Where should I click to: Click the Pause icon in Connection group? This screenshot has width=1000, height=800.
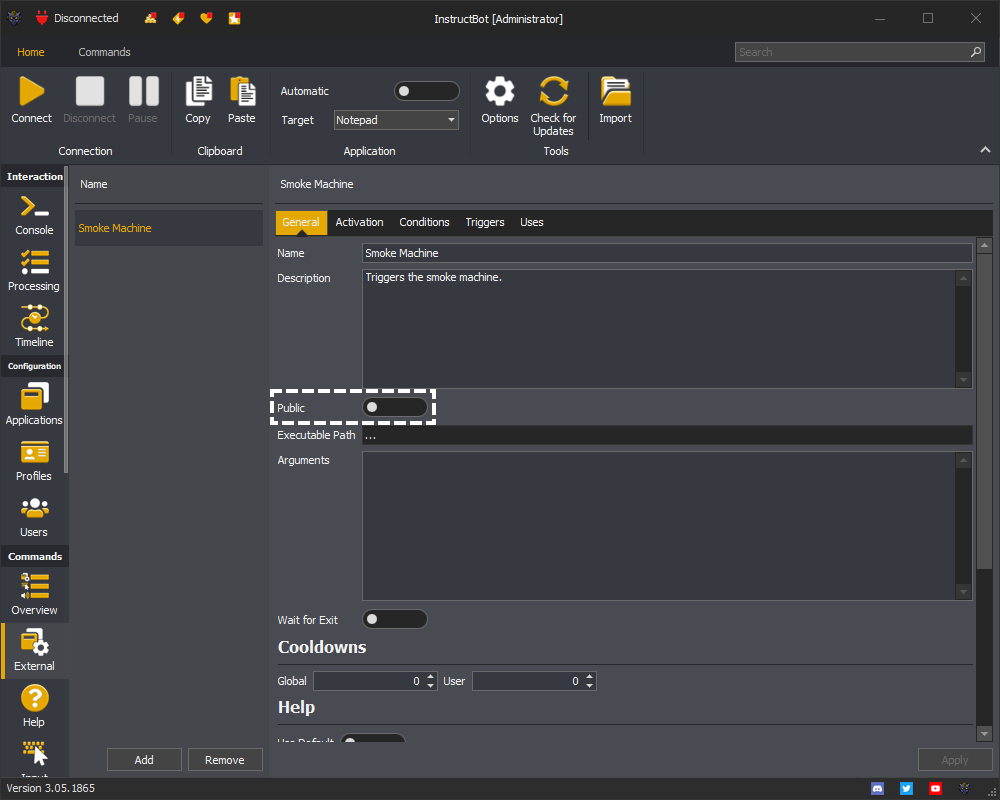(143, 91)
